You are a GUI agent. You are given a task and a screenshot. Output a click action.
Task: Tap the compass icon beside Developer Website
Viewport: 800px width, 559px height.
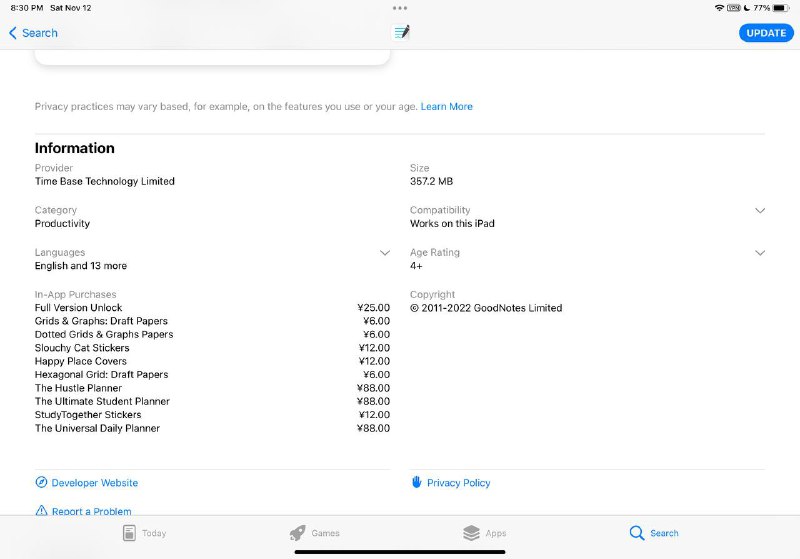coord(41,482)
